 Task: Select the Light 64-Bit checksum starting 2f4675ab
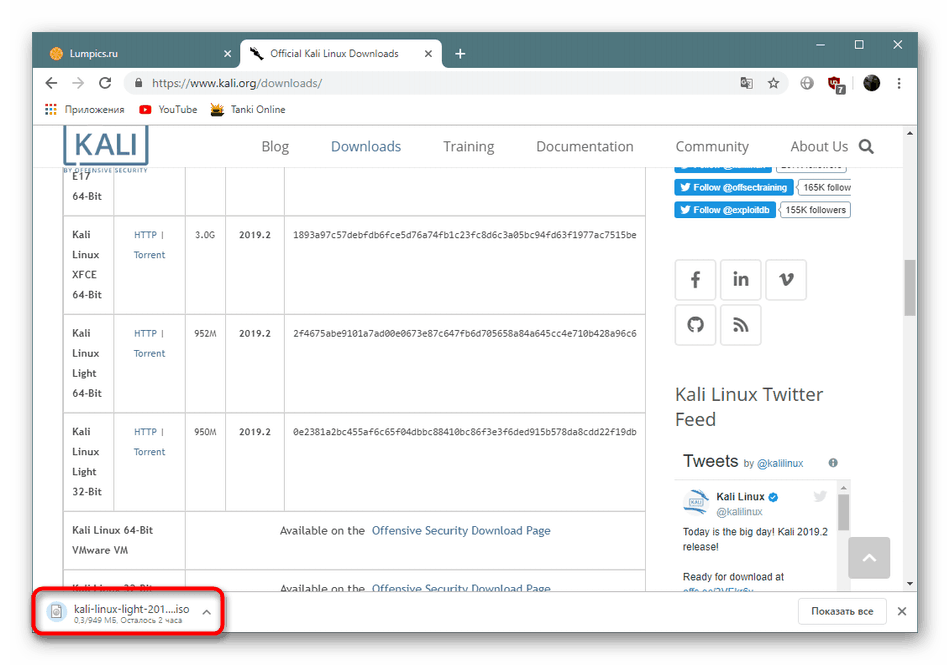[465, 334]
